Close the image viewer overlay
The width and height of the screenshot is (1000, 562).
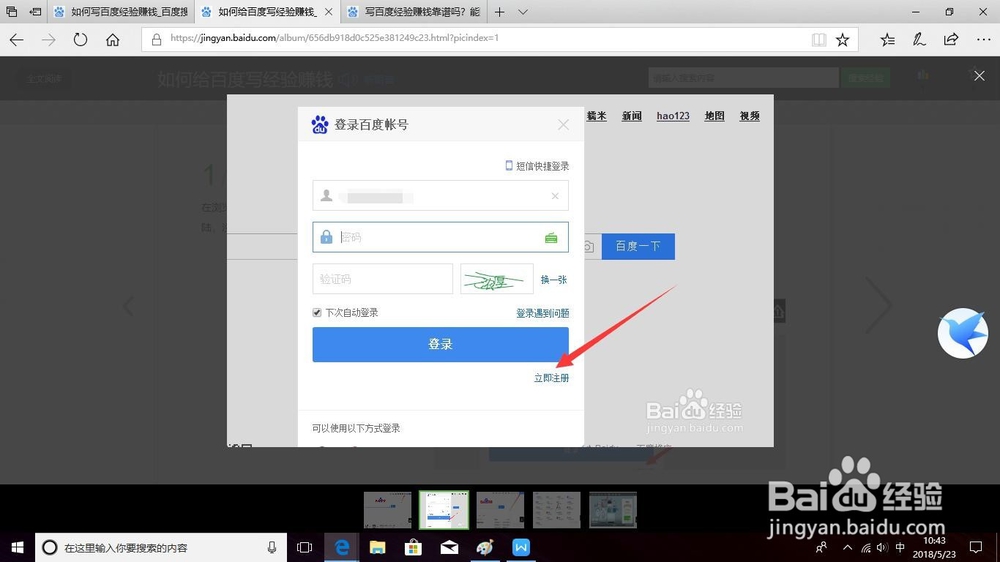pyautogui.click(x=979, y=76)
